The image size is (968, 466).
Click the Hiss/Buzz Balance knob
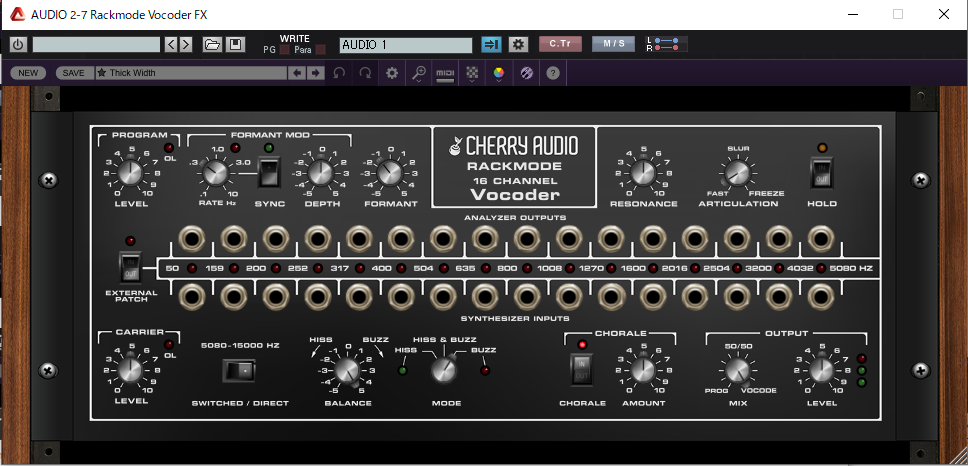pyautogui.click(x=346, y=370)
